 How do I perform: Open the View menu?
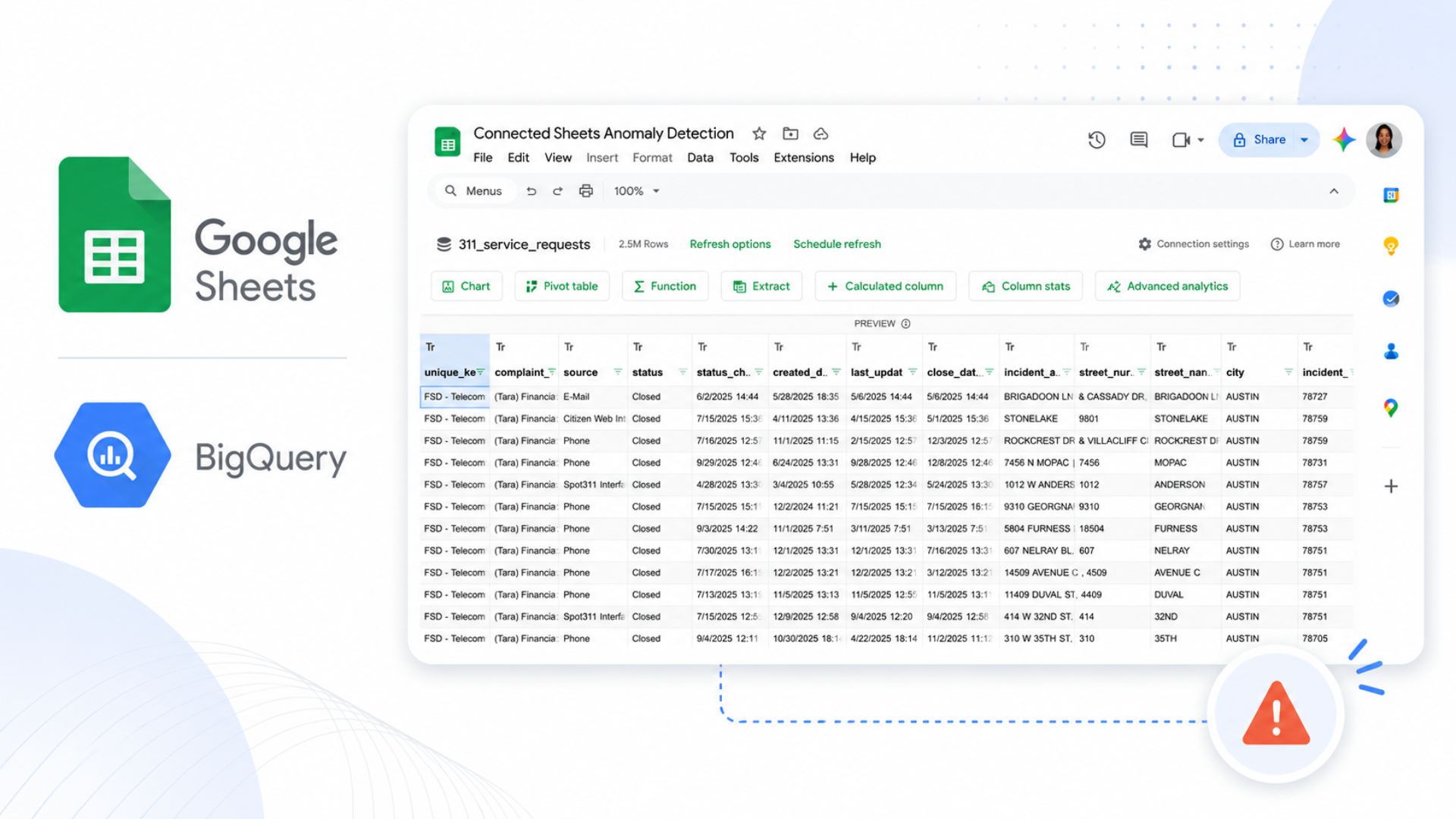pyautogui.click(x=558, y=158)
